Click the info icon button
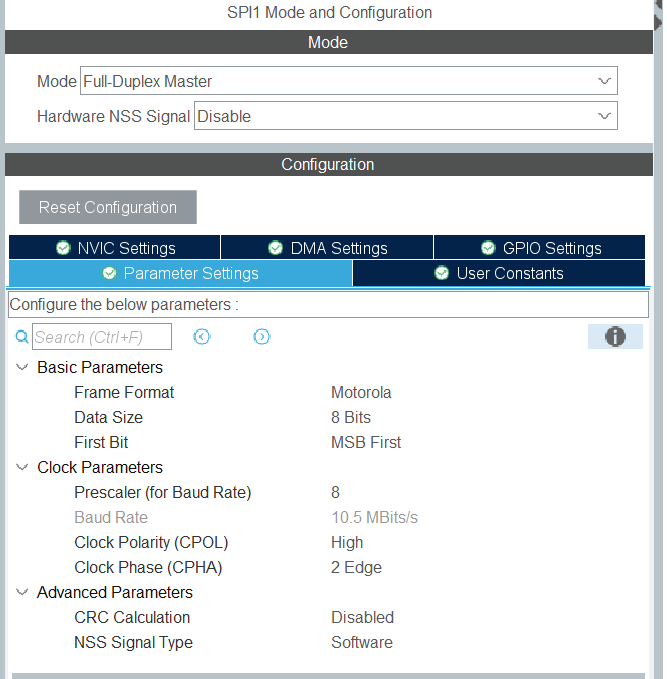Image resolution: width=667 pixels, height=679 pixels. pyautogui.click(x=615, y=337)
